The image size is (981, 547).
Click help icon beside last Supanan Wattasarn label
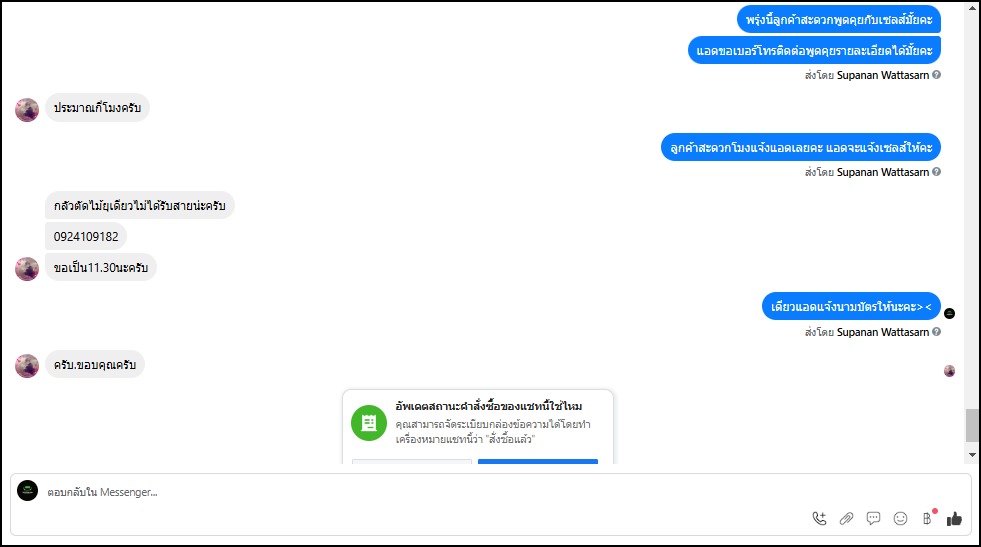coord(937,332)
